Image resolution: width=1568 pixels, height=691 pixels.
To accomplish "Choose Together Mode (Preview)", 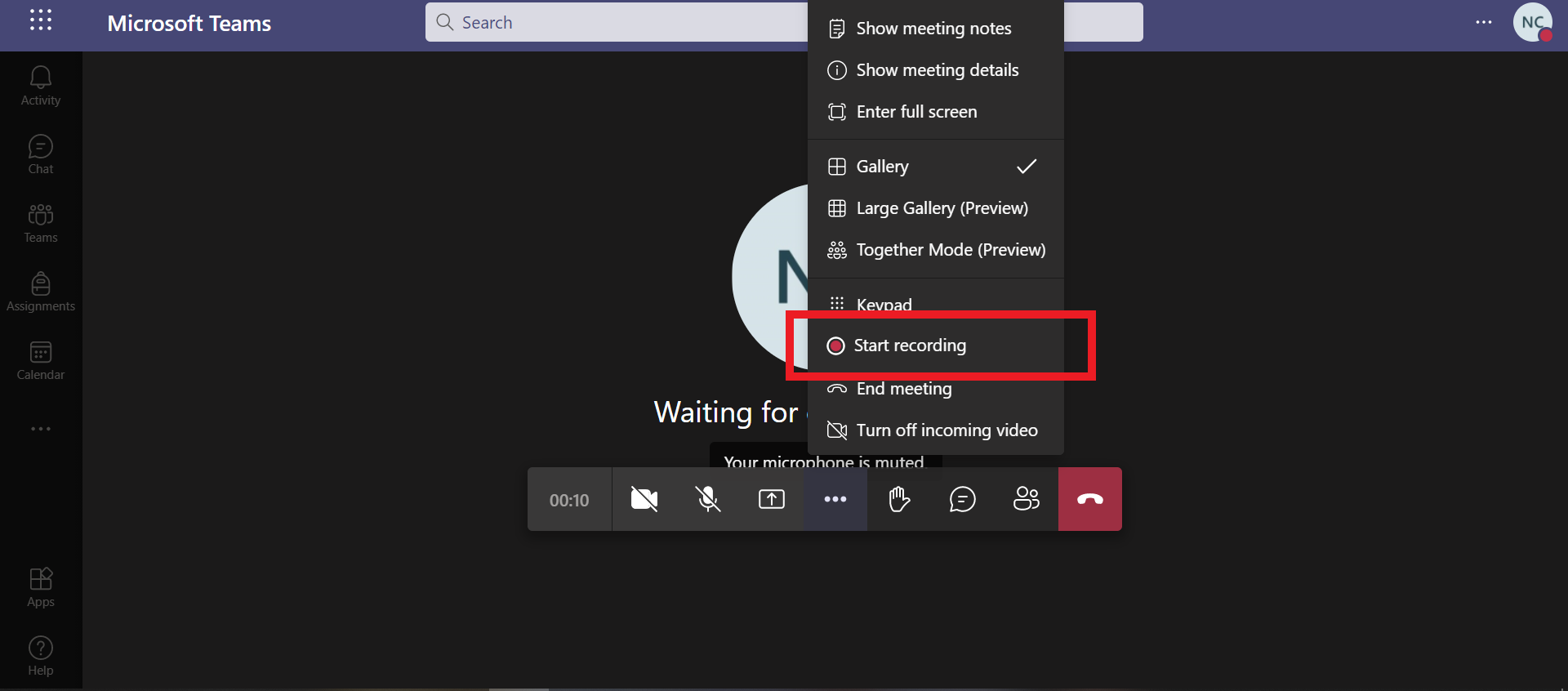I will 936,250.
